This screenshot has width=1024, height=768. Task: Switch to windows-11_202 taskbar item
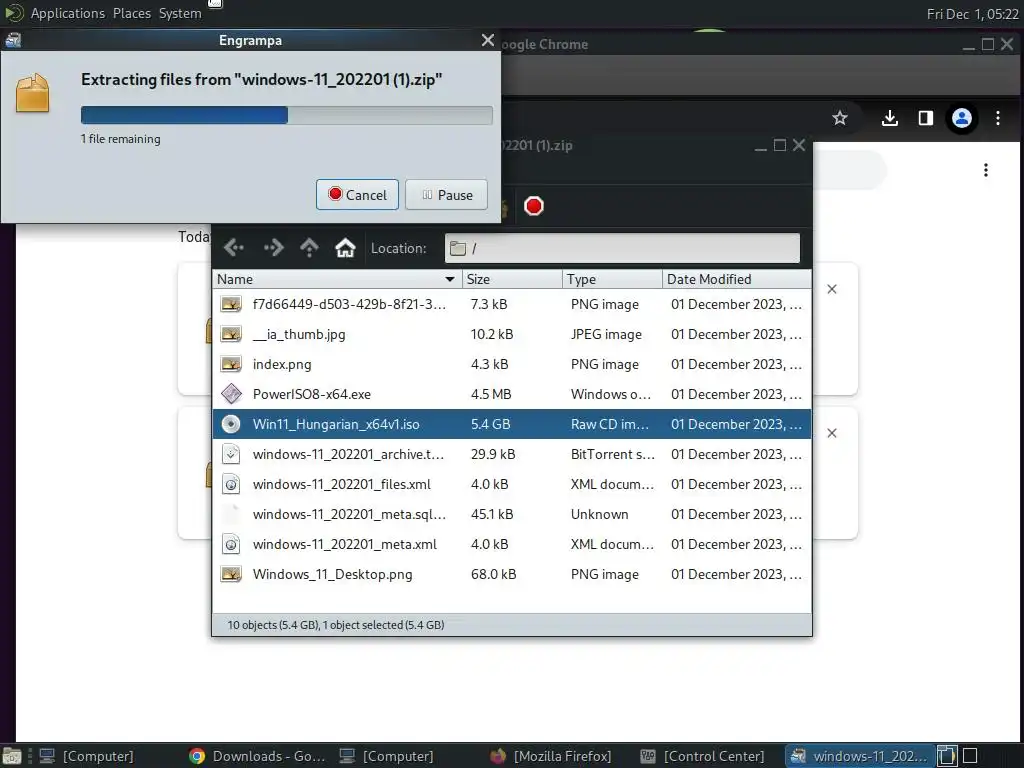859,756
